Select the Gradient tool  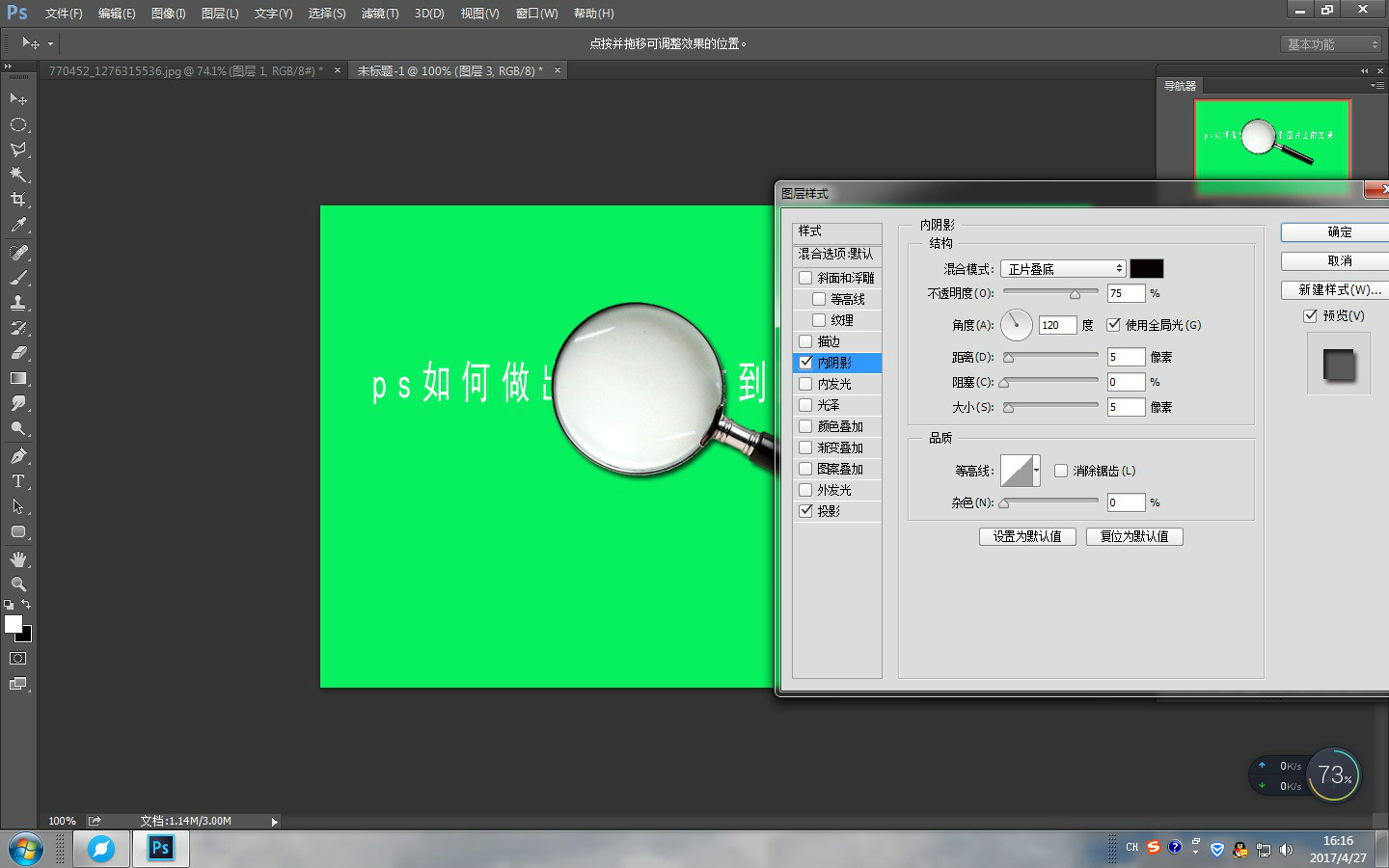18,378
